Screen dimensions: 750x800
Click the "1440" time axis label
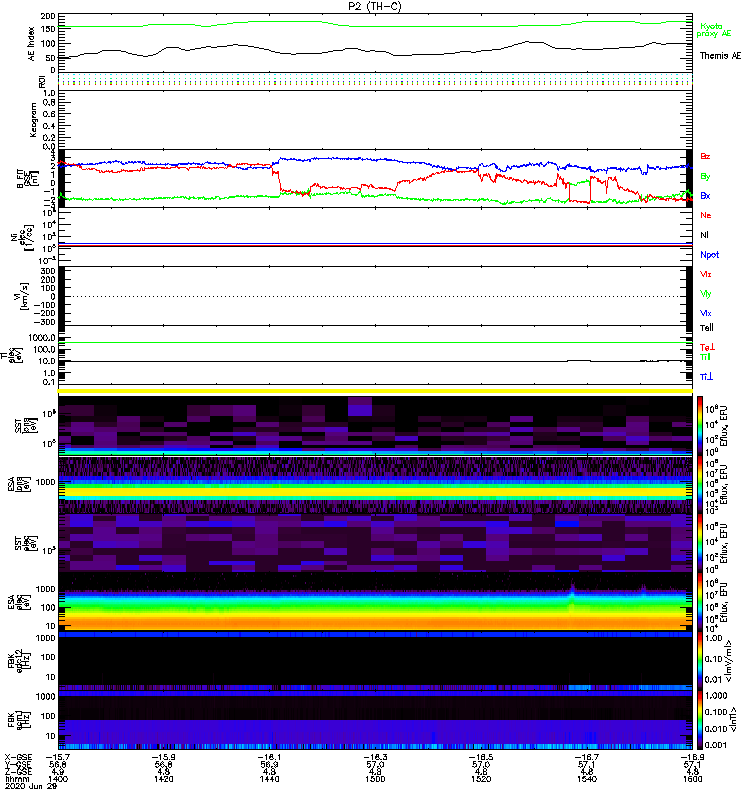coord(269,779)
